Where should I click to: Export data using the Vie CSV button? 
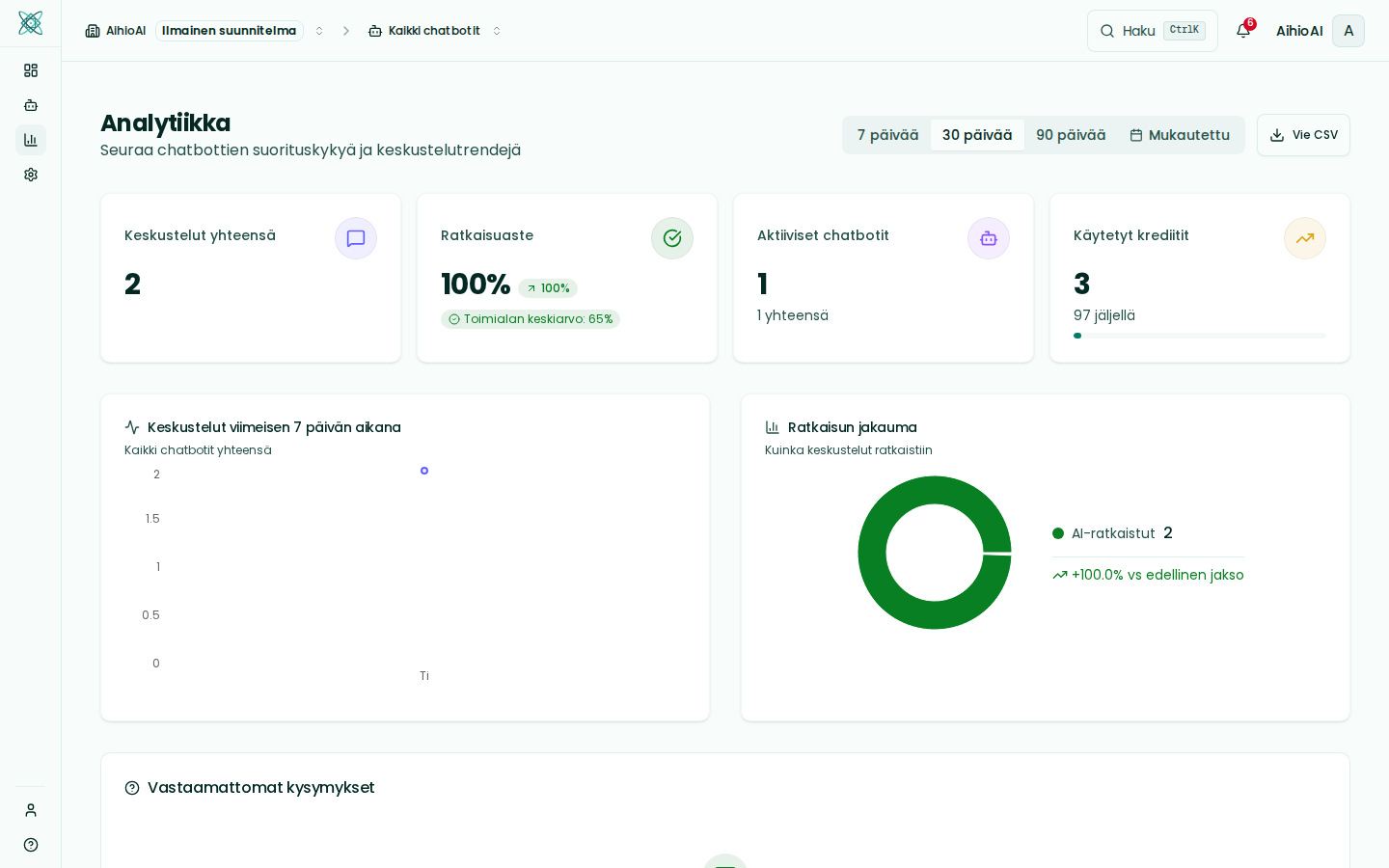tap(1303, 135)
